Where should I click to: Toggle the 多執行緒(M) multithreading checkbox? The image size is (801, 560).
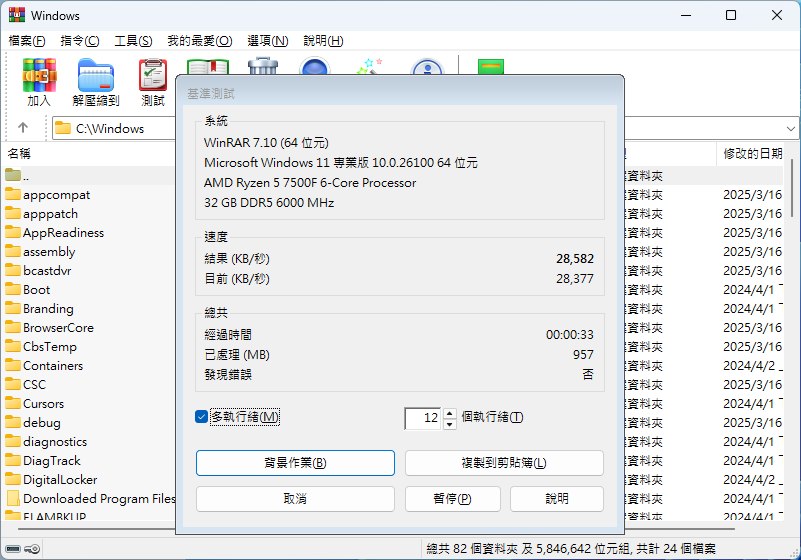click(201, 417)
